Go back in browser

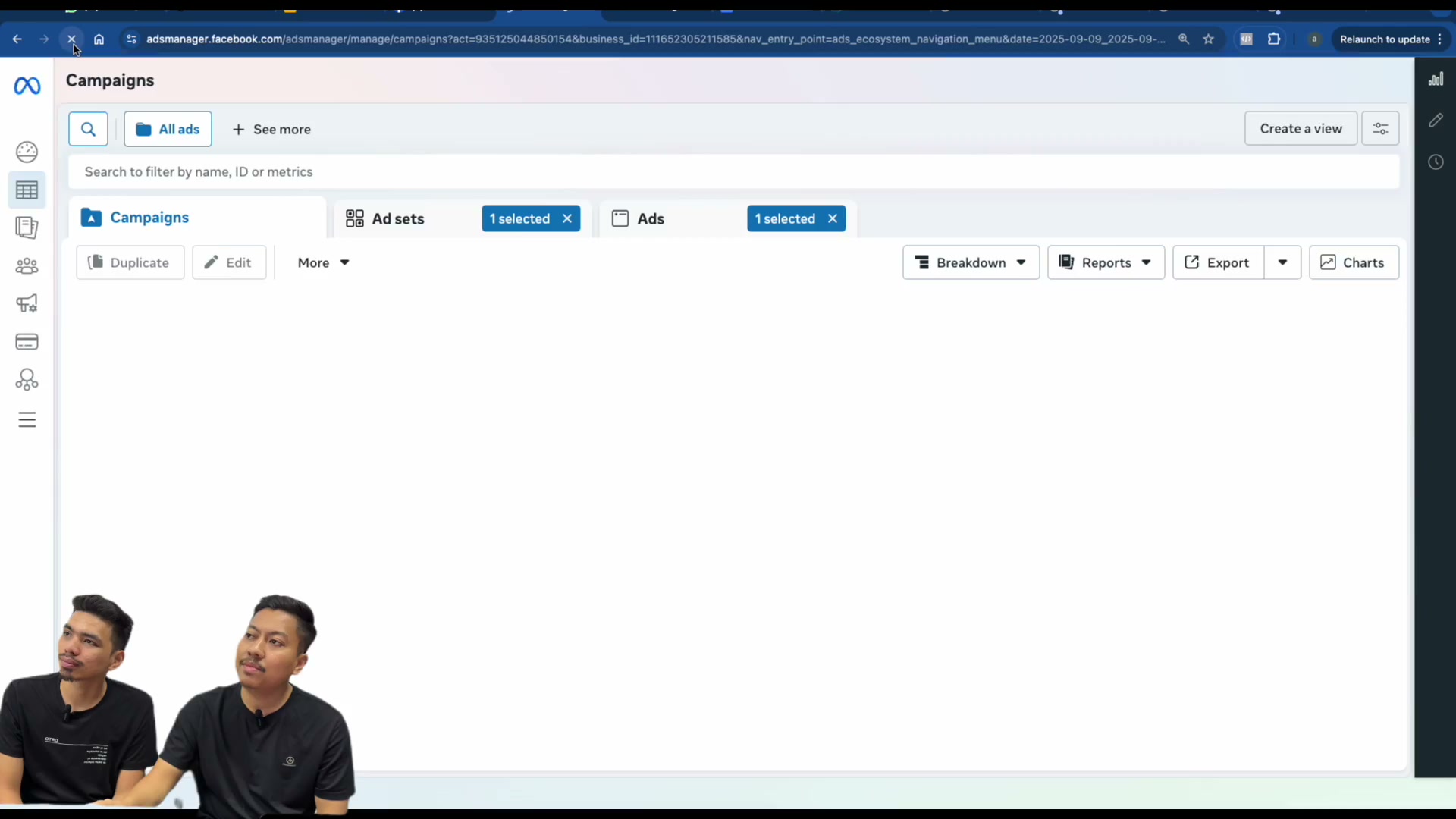(x=17, y=39)
